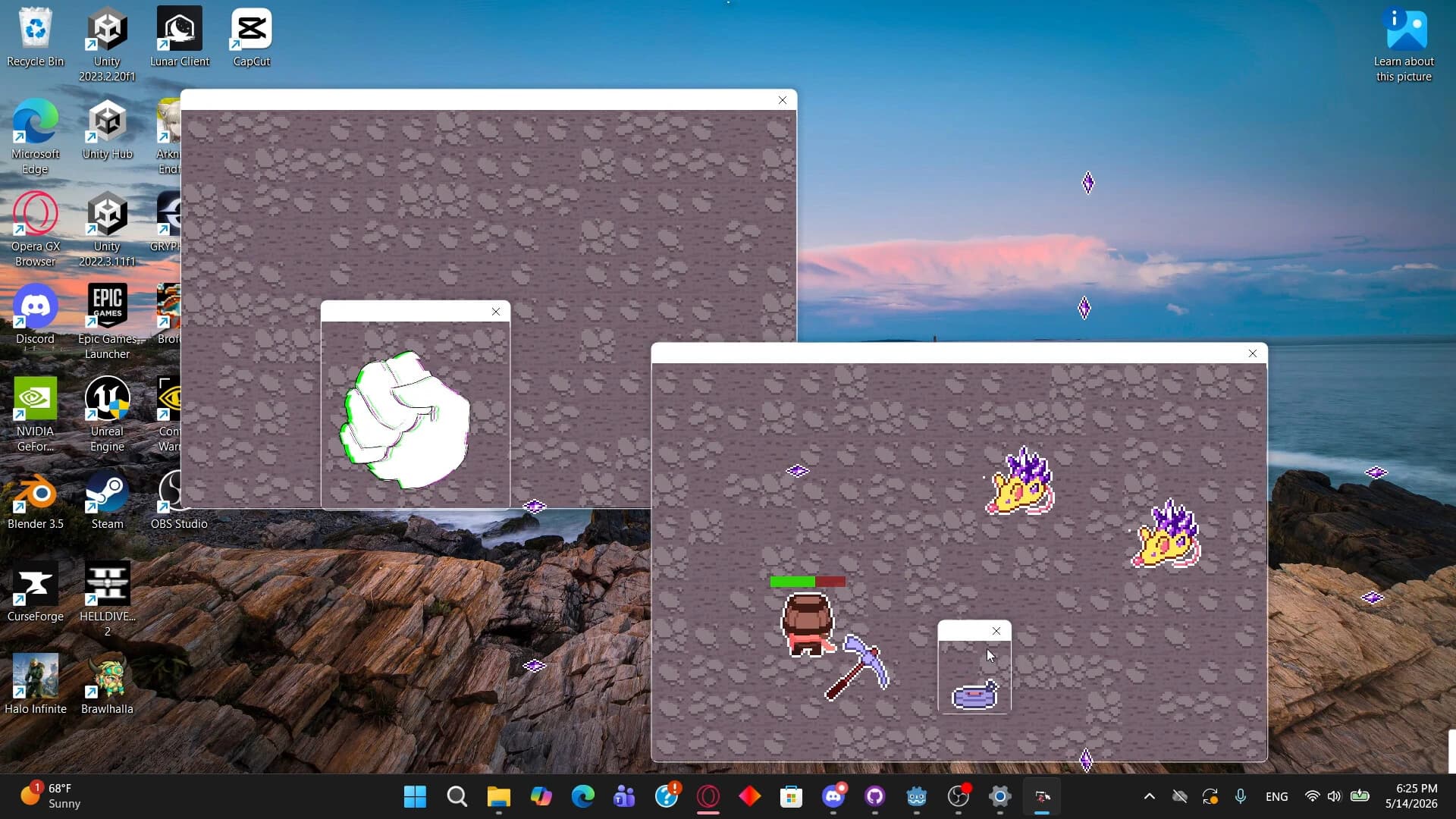This screenshot has height=819, width=1456.
Task: Click the pickaxe next to the player
Action: pyautogui.click(x=857, y=668)
